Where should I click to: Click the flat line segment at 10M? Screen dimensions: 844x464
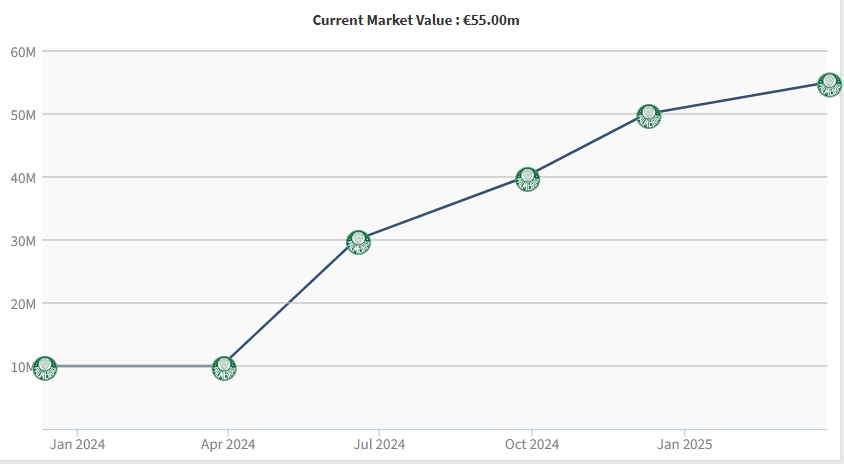pos(135,366)
